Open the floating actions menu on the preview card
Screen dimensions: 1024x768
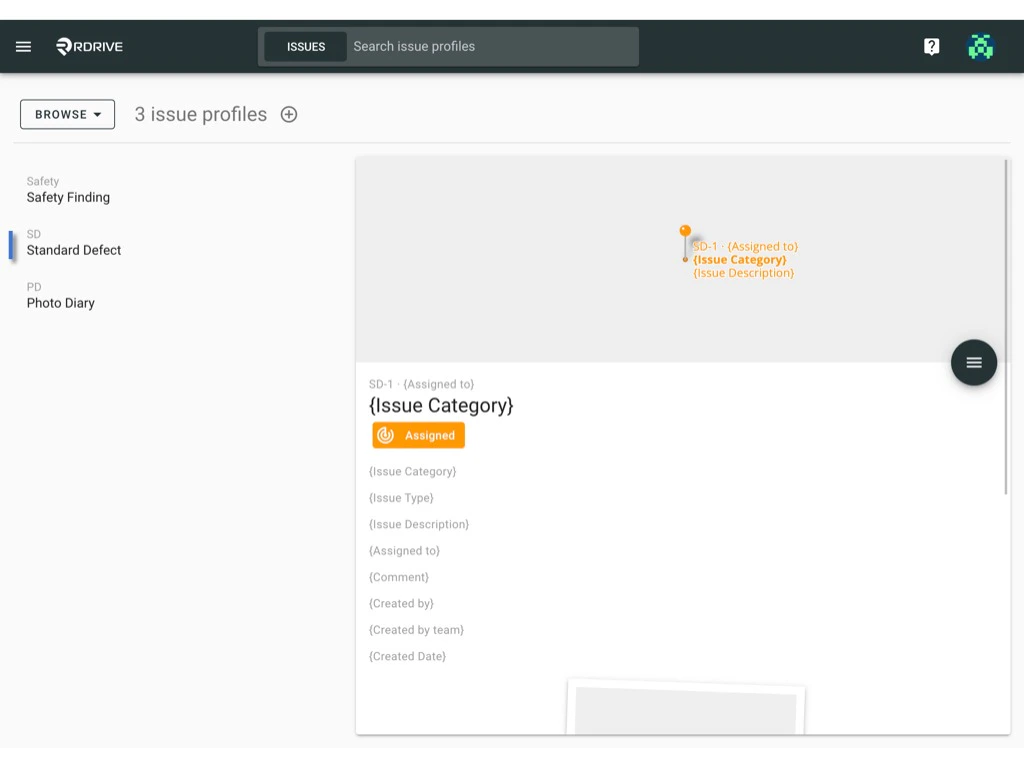973,362
